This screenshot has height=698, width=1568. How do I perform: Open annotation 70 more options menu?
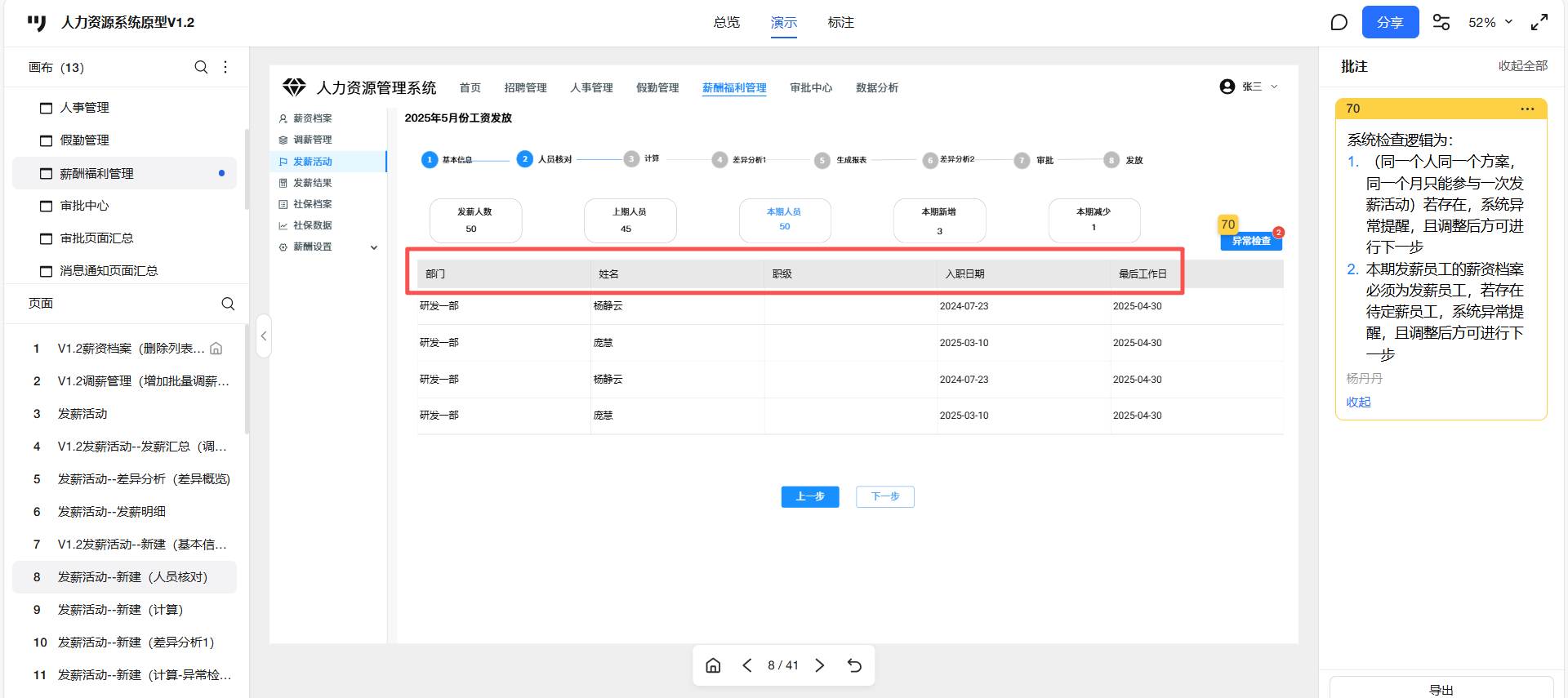pos(1527,109)
